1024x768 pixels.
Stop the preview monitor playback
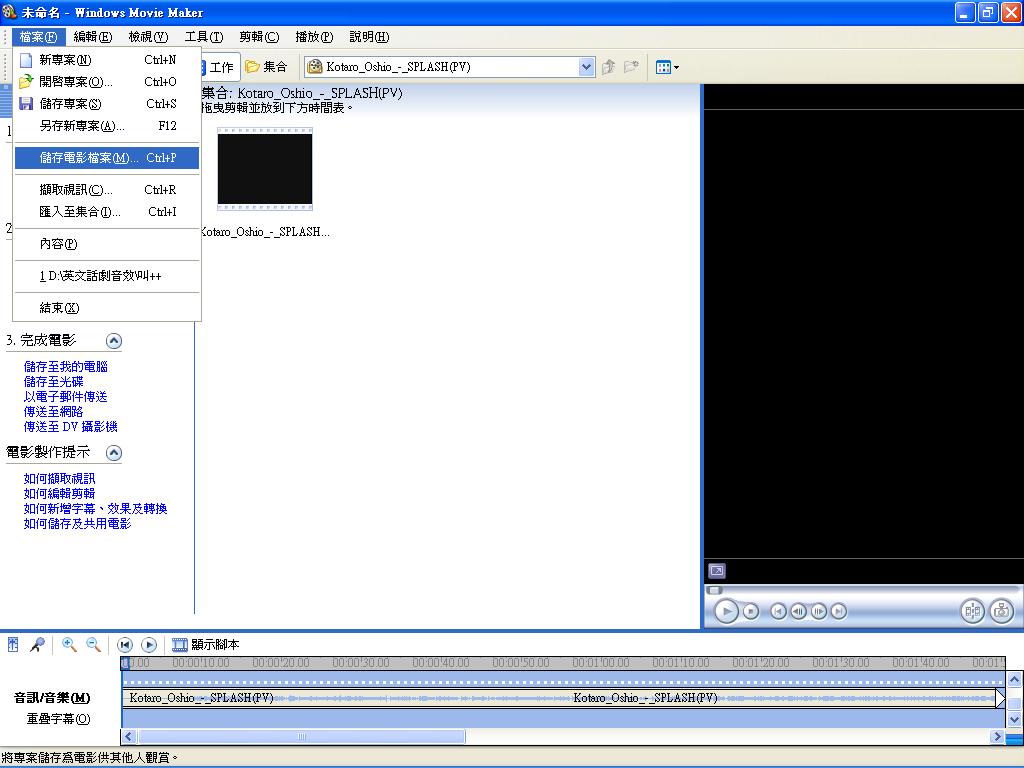[x=751, y=611]
